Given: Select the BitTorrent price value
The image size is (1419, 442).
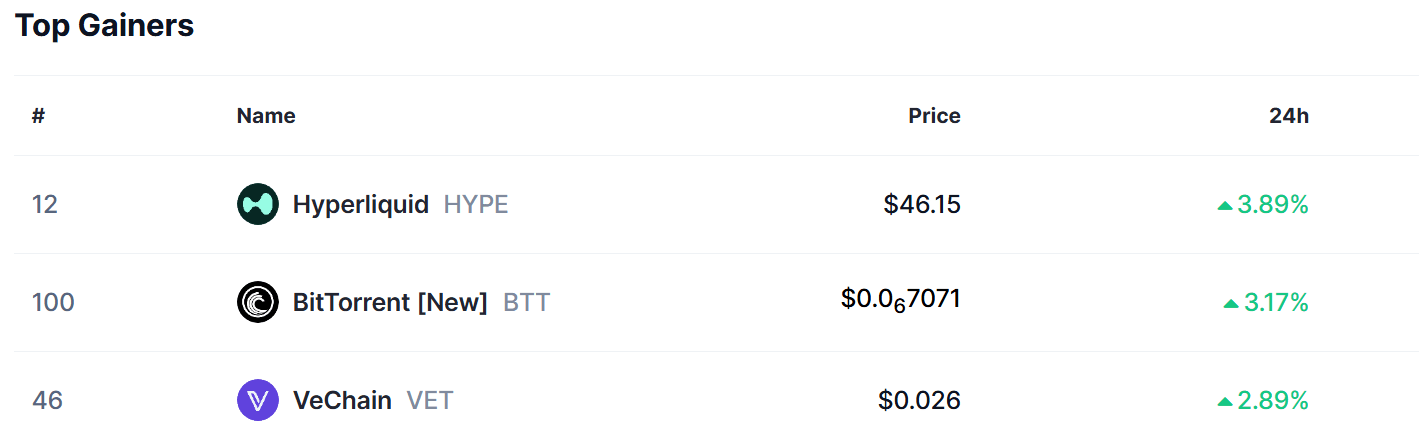Looking at the screenshot, I should click(901, 300).
